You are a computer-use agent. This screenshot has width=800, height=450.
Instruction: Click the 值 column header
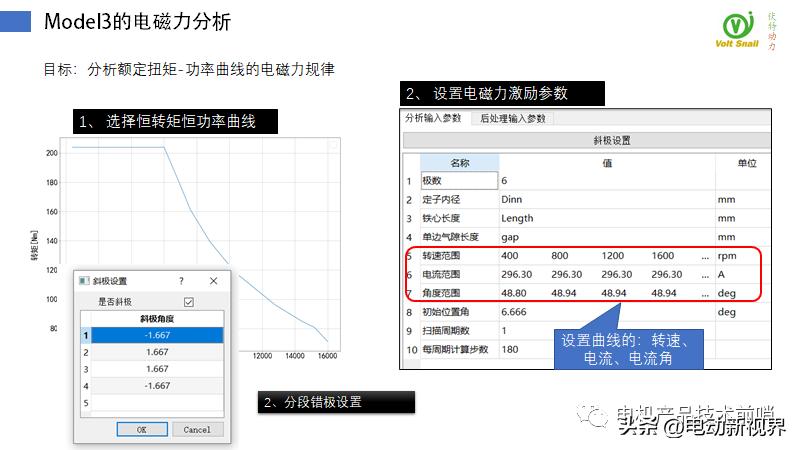(607, 163)
